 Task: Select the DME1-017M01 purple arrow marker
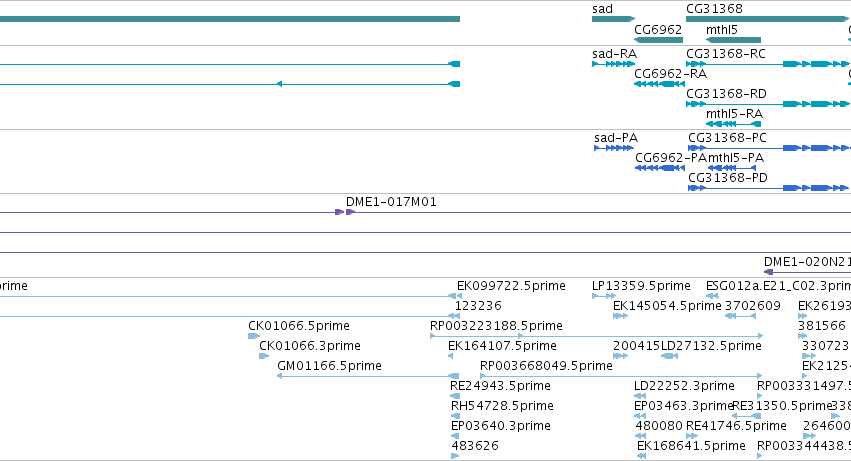point(345,212)
